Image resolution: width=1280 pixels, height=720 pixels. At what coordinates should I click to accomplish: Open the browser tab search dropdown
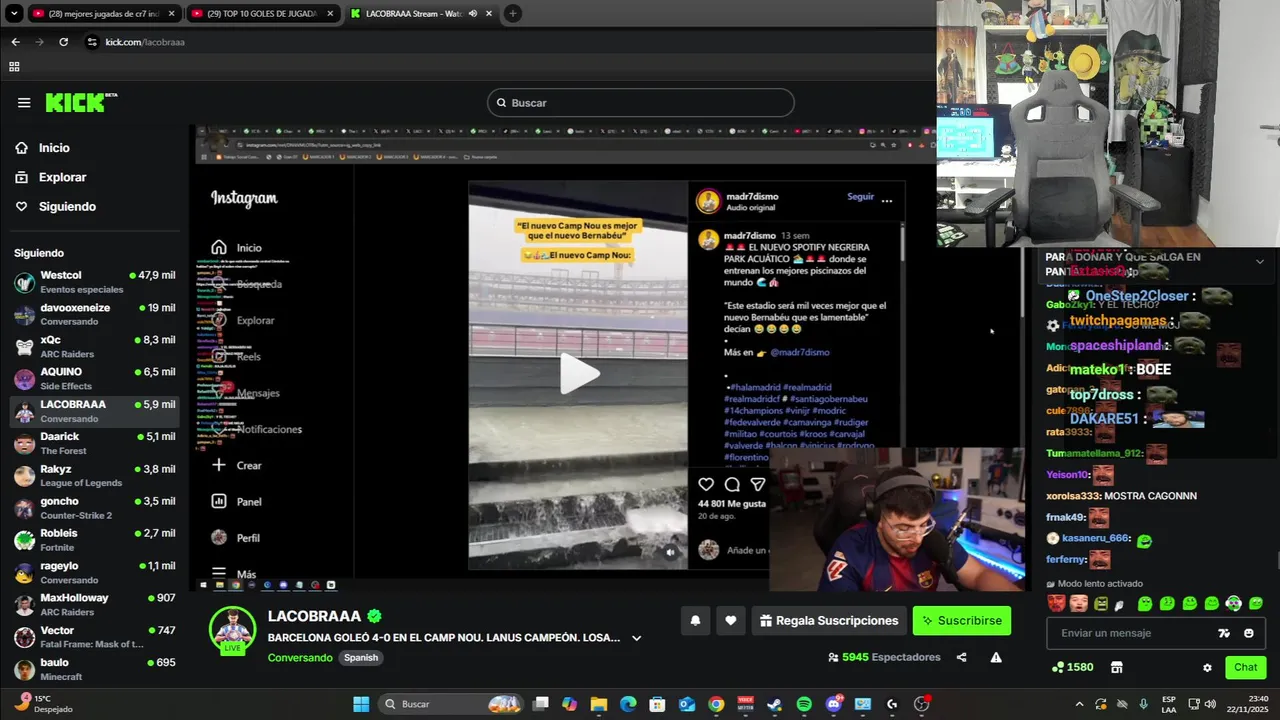[x=14, y=14]
